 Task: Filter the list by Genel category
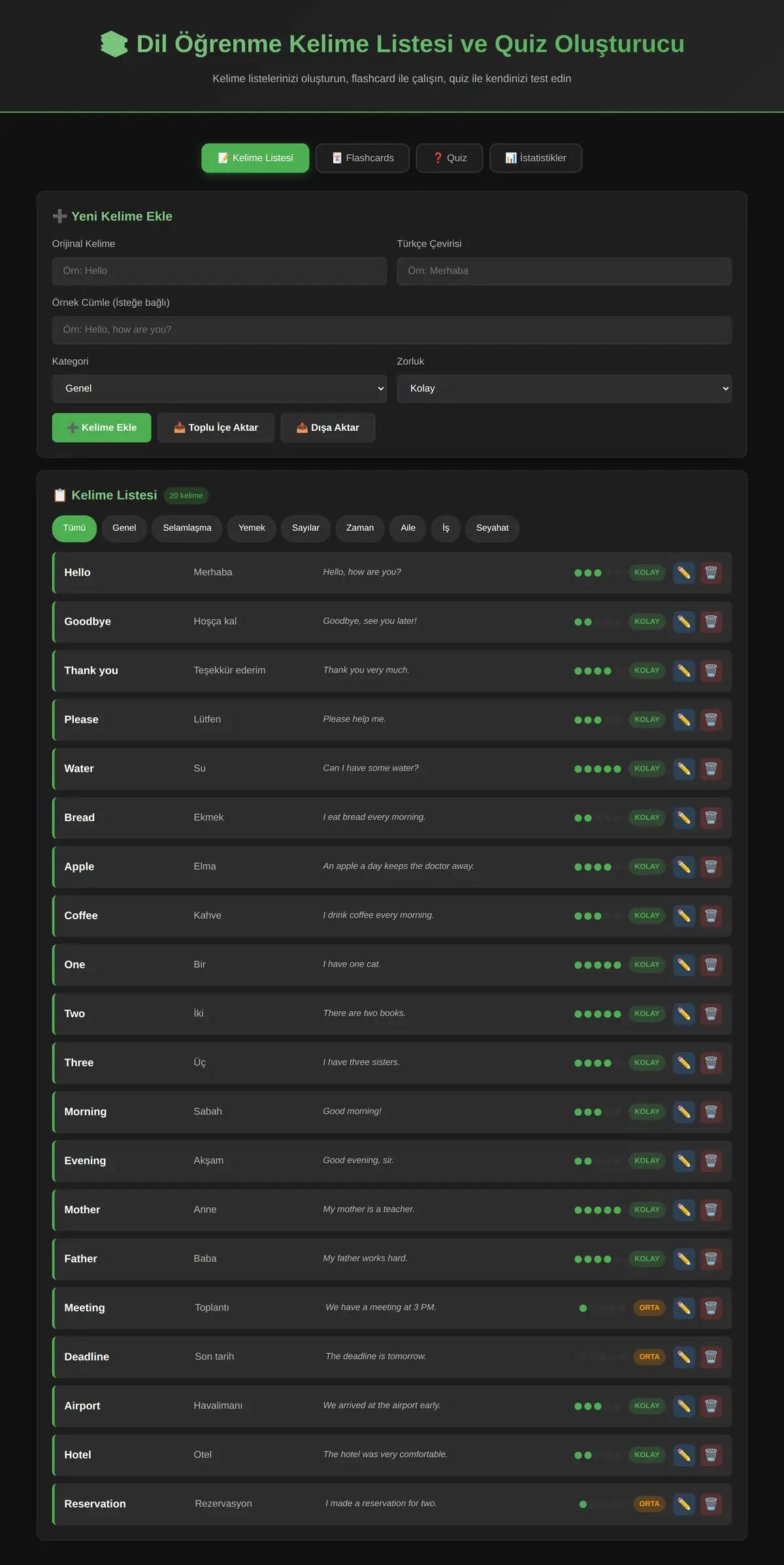124,528
